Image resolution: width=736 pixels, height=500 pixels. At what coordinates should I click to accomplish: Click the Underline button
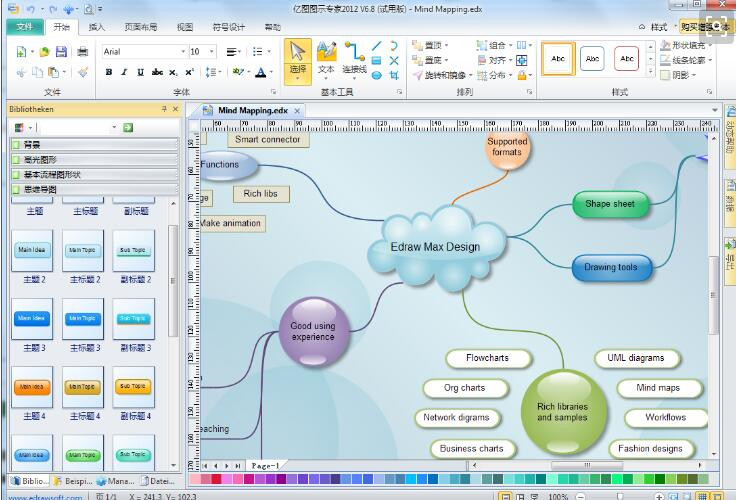pyautogui.click(x=140, y=72)
